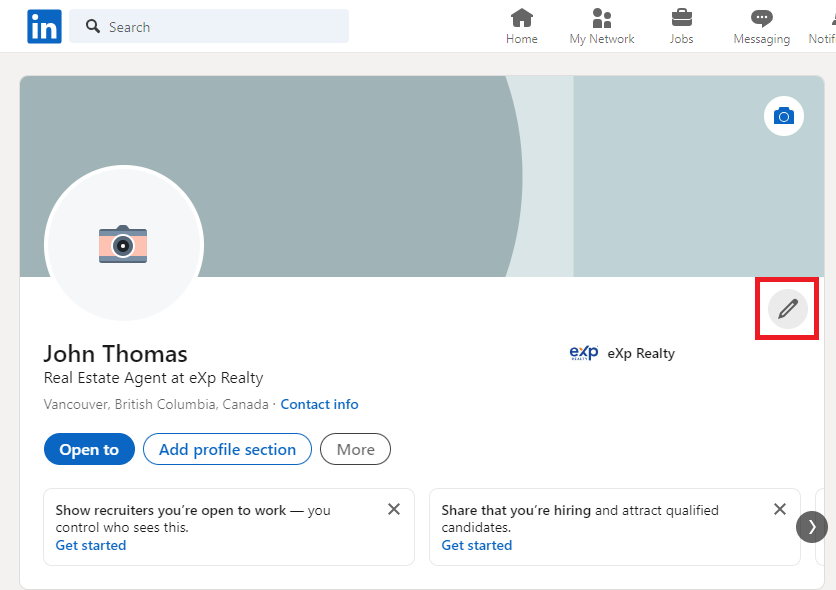Dismiss the open to work card
The width and height of the screenshot is (836, 590).
coord(394,509)
